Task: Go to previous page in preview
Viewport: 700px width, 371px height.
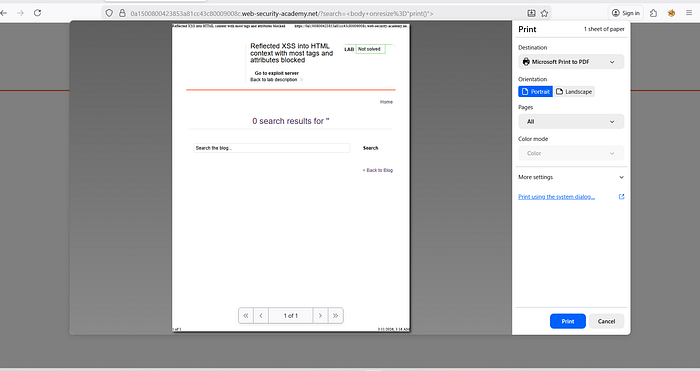Action: pos(261,315)
